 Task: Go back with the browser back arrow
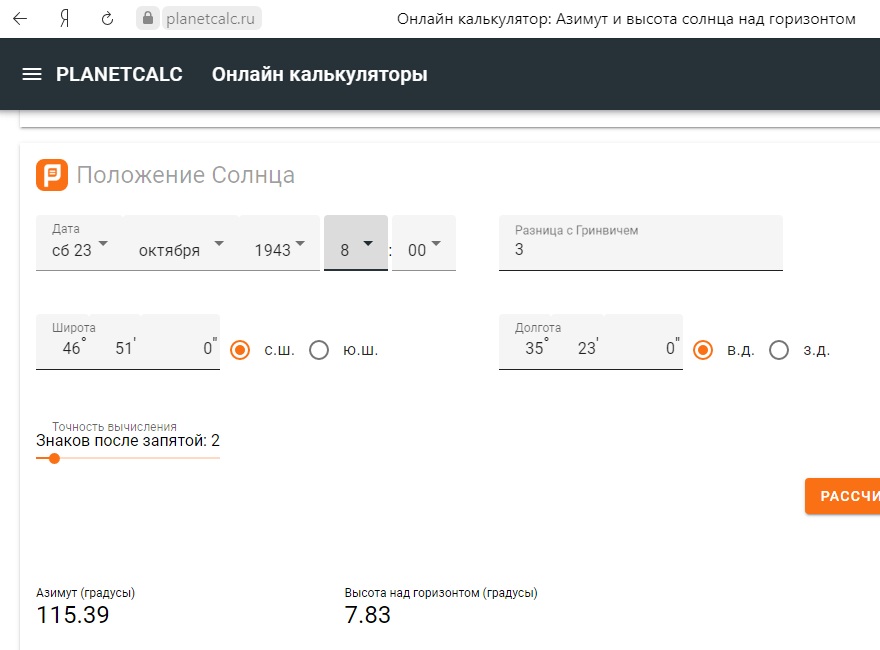point(20,19)
